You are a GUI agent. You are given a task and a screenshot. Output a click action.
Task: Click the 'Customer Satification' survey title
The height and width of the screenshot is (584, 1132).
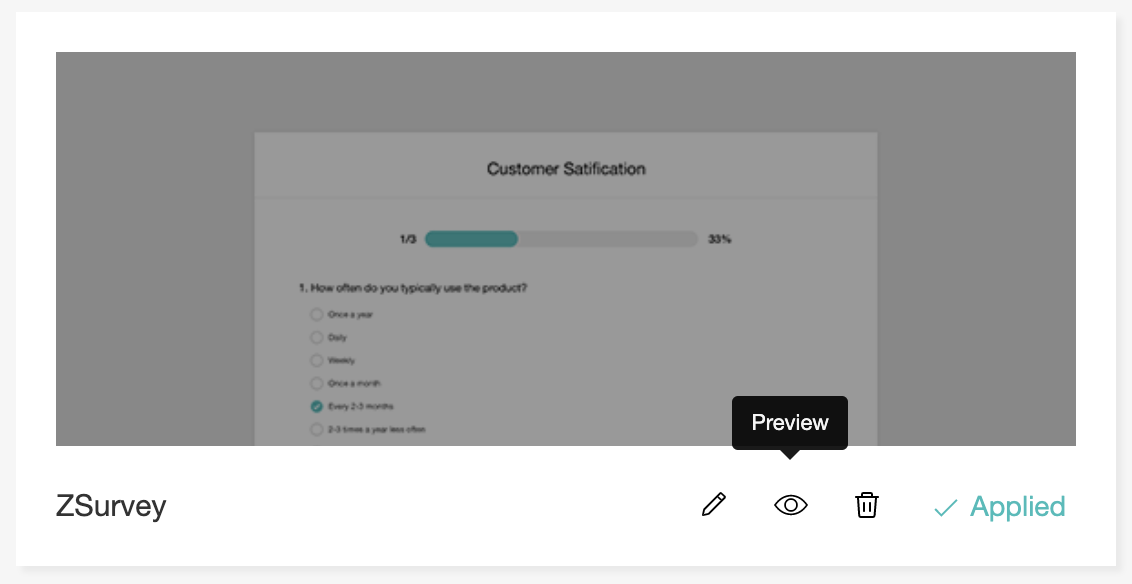pyautogui.click(x=566, y=169)
